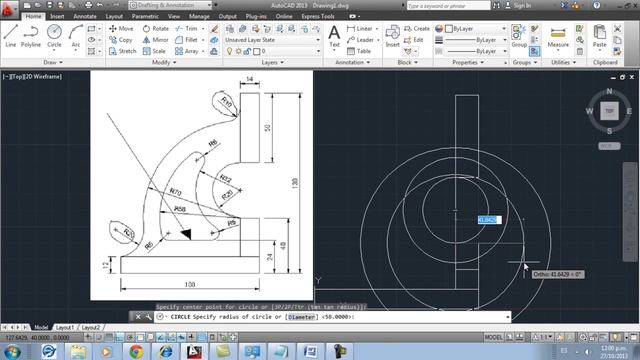Toggle MODEL space button in status bar
The height and width of the screenshot is (360, 640).
(493, 338)
